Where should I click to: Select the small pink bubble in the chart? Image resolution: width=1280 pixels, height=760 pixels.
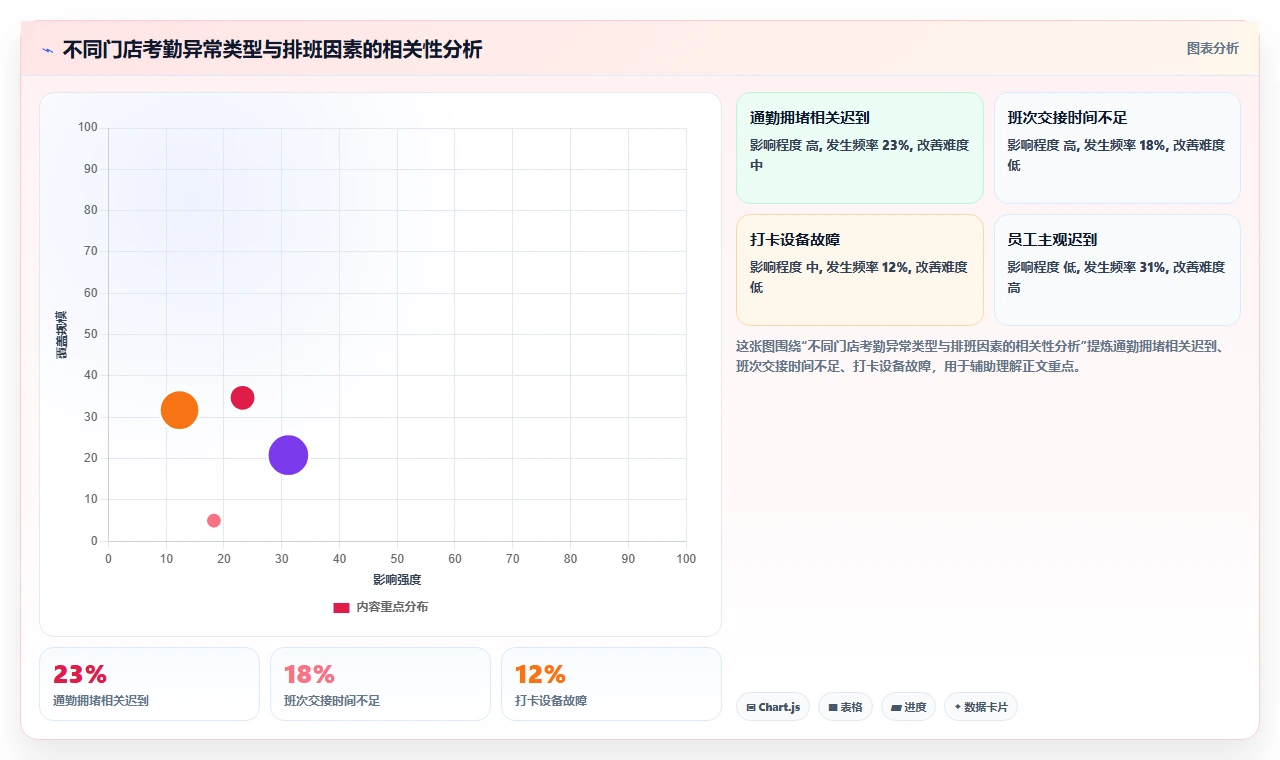pyautogui.click(x=214, y=521)
